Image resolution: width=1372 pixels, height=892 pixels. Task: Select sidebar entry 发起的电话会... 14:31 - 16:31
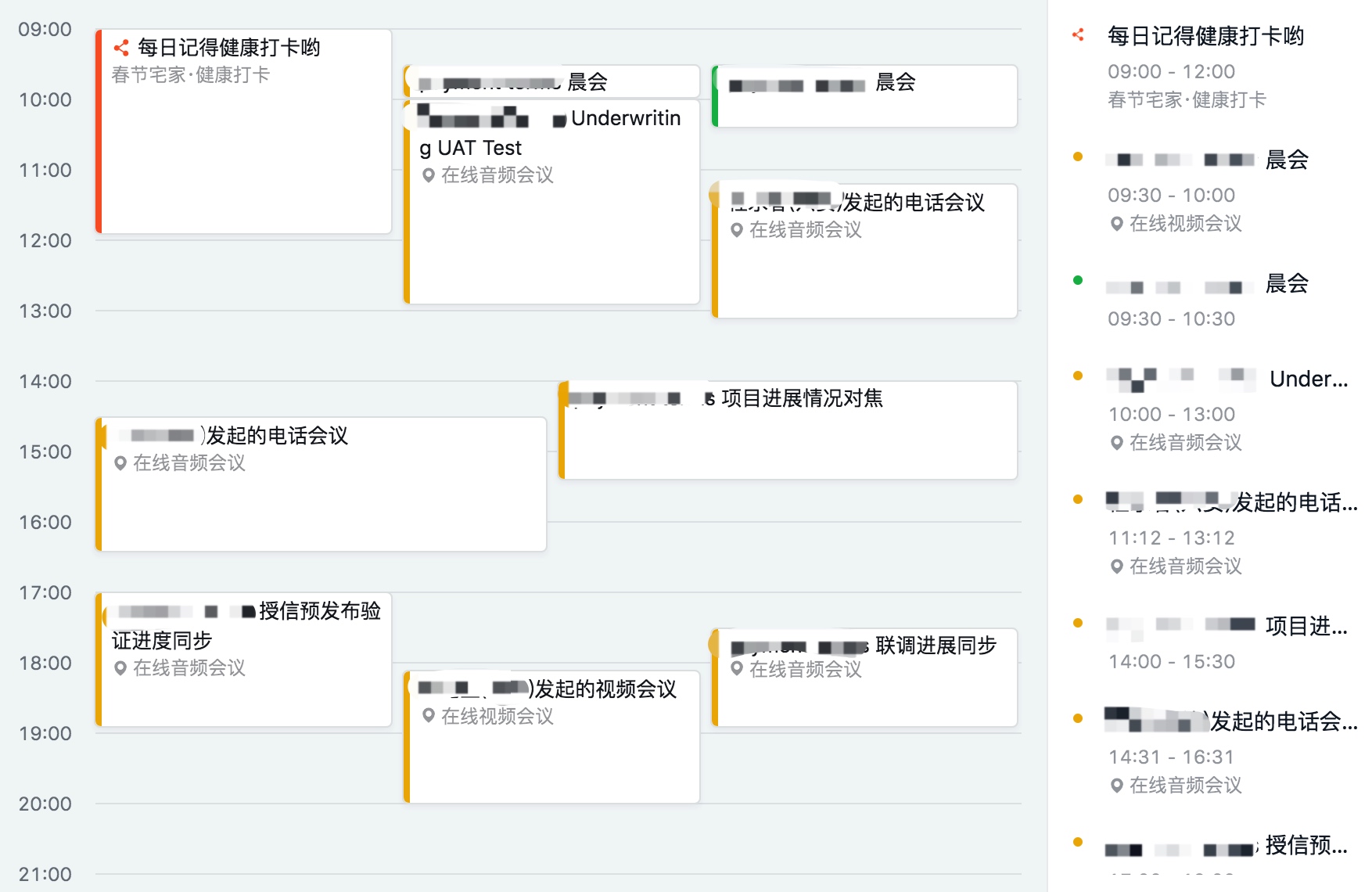pyautogui.click(x=1227, y=739)
